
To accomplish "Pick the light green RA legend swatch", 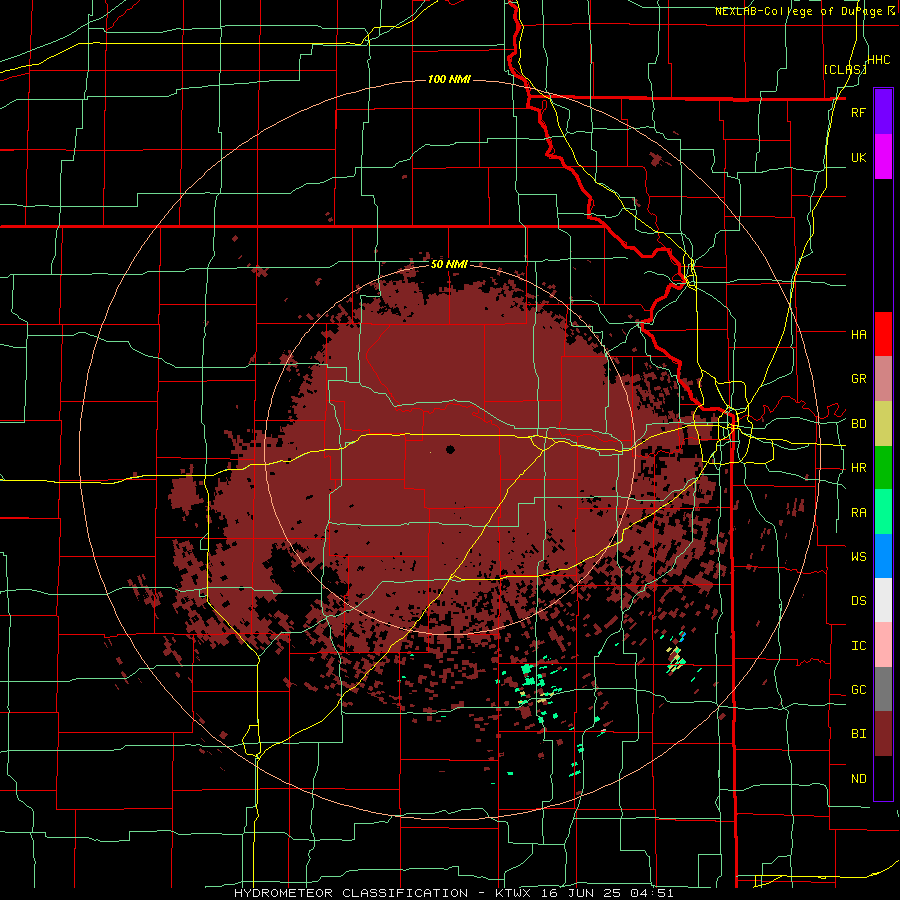I will (x=883, y=512).
